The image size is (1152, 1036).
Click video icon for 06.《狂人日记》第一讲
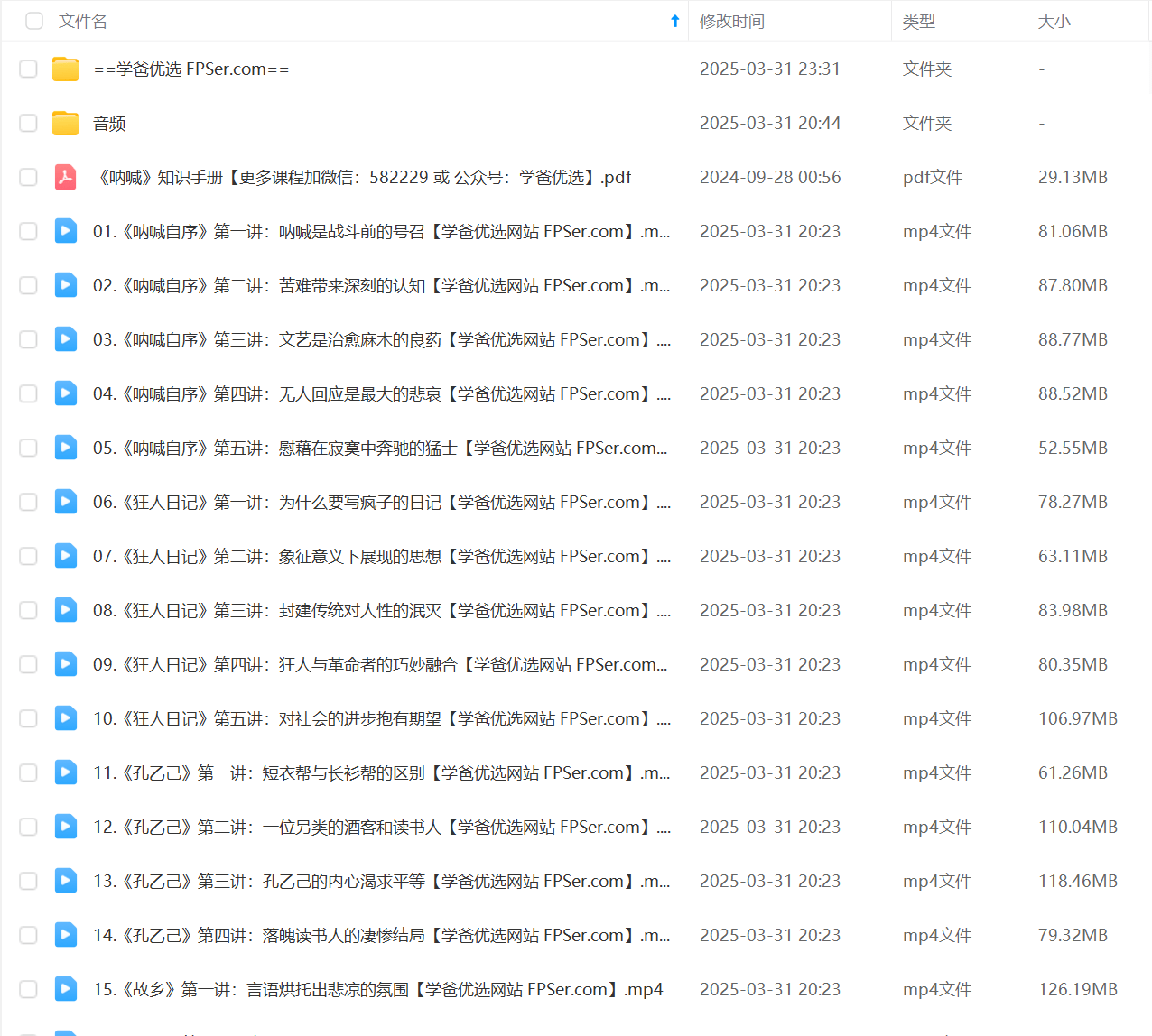(x=65, y=502)
